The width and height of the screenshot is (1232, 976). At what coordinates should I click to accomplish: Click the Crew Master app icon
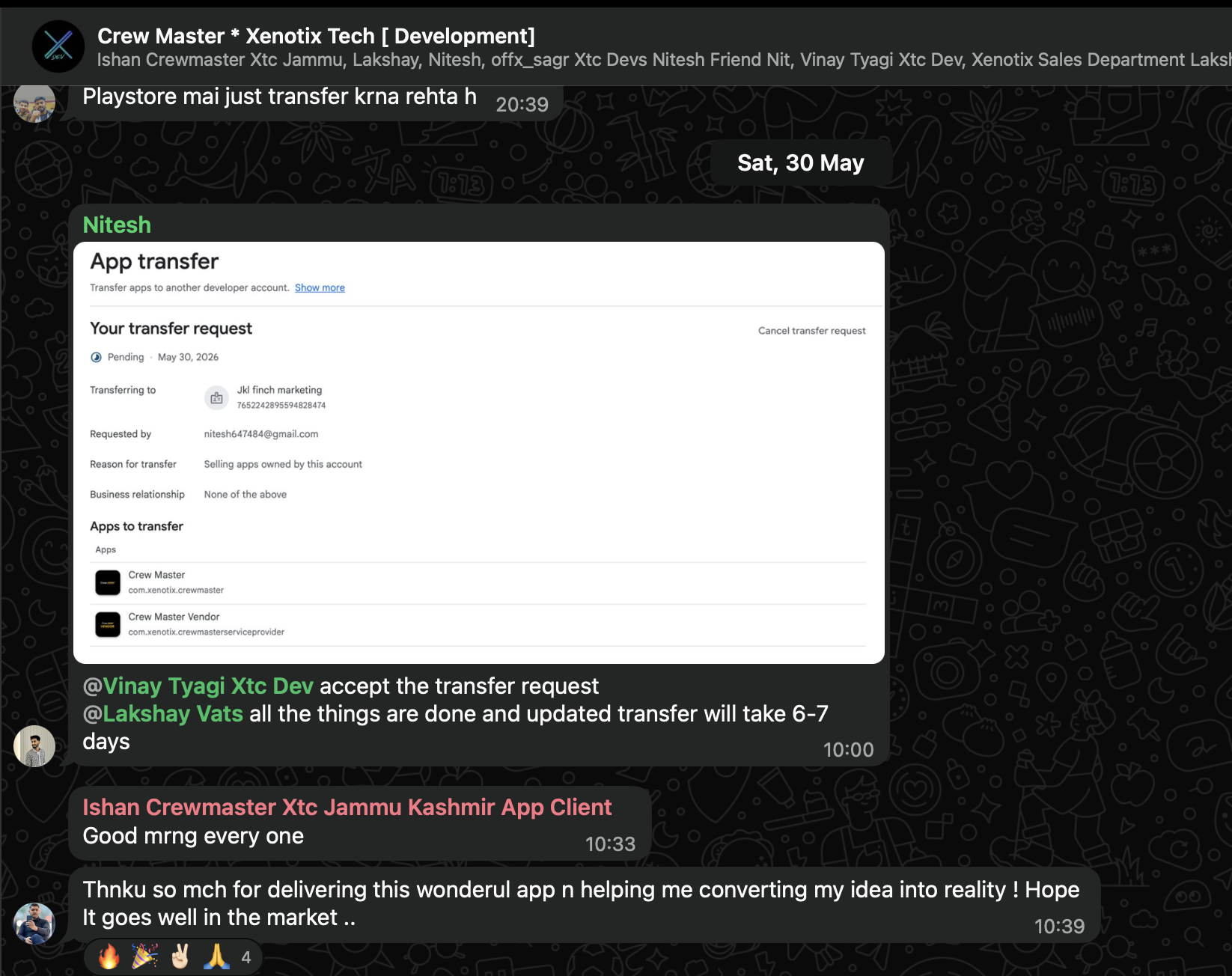pos(108,582)
